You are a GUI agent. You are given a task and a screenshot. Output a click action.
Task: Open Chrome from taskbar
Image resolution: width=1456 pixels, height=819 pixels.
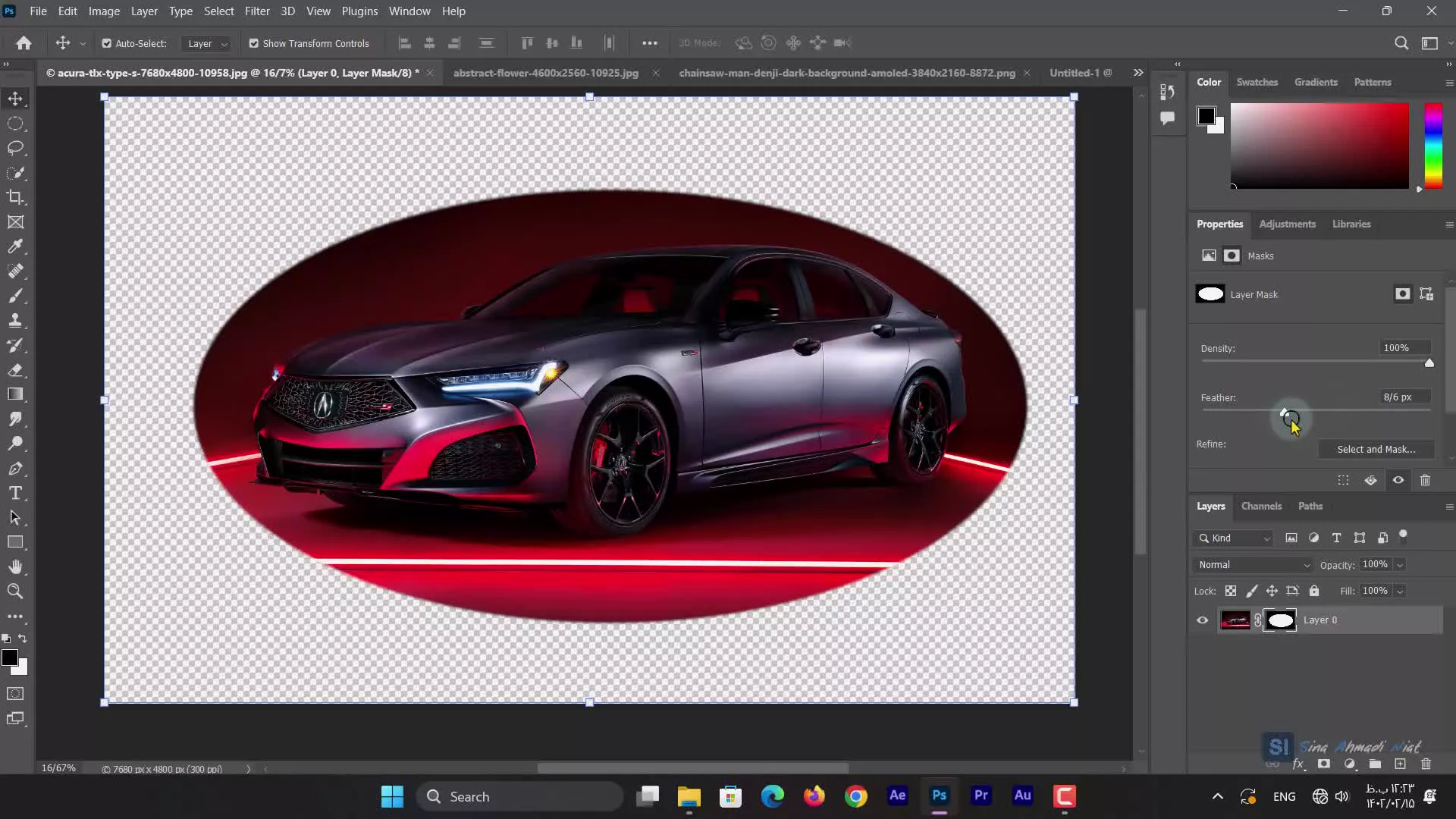855,796
